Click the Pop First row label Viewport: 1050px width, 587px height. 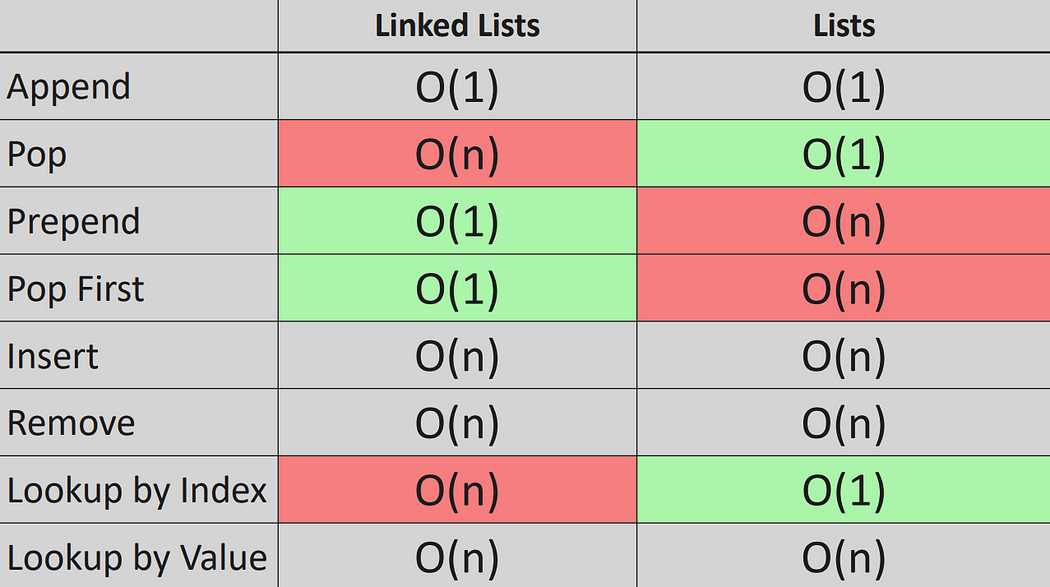pos(76,289)
